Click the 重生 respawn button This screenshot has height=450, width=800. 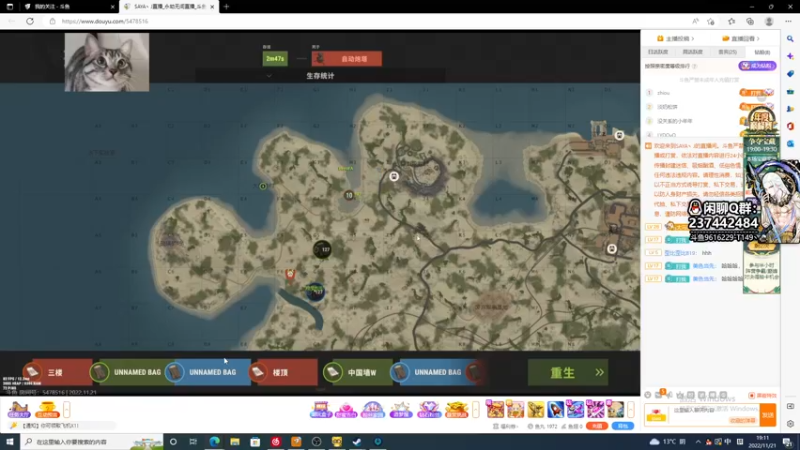(x=567, y=372)
